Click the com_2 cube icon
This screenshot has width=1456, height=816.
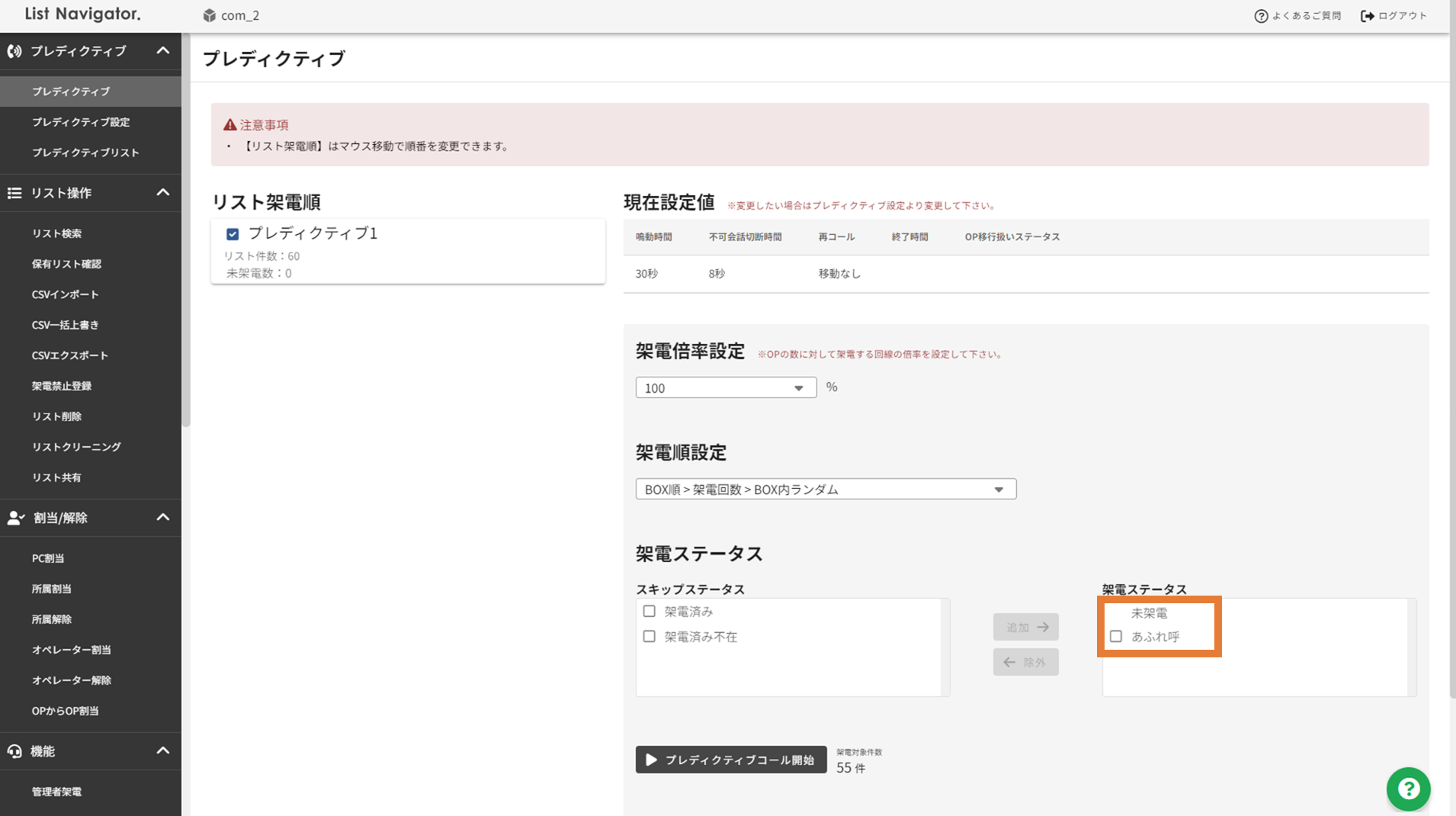click(210, 15)
